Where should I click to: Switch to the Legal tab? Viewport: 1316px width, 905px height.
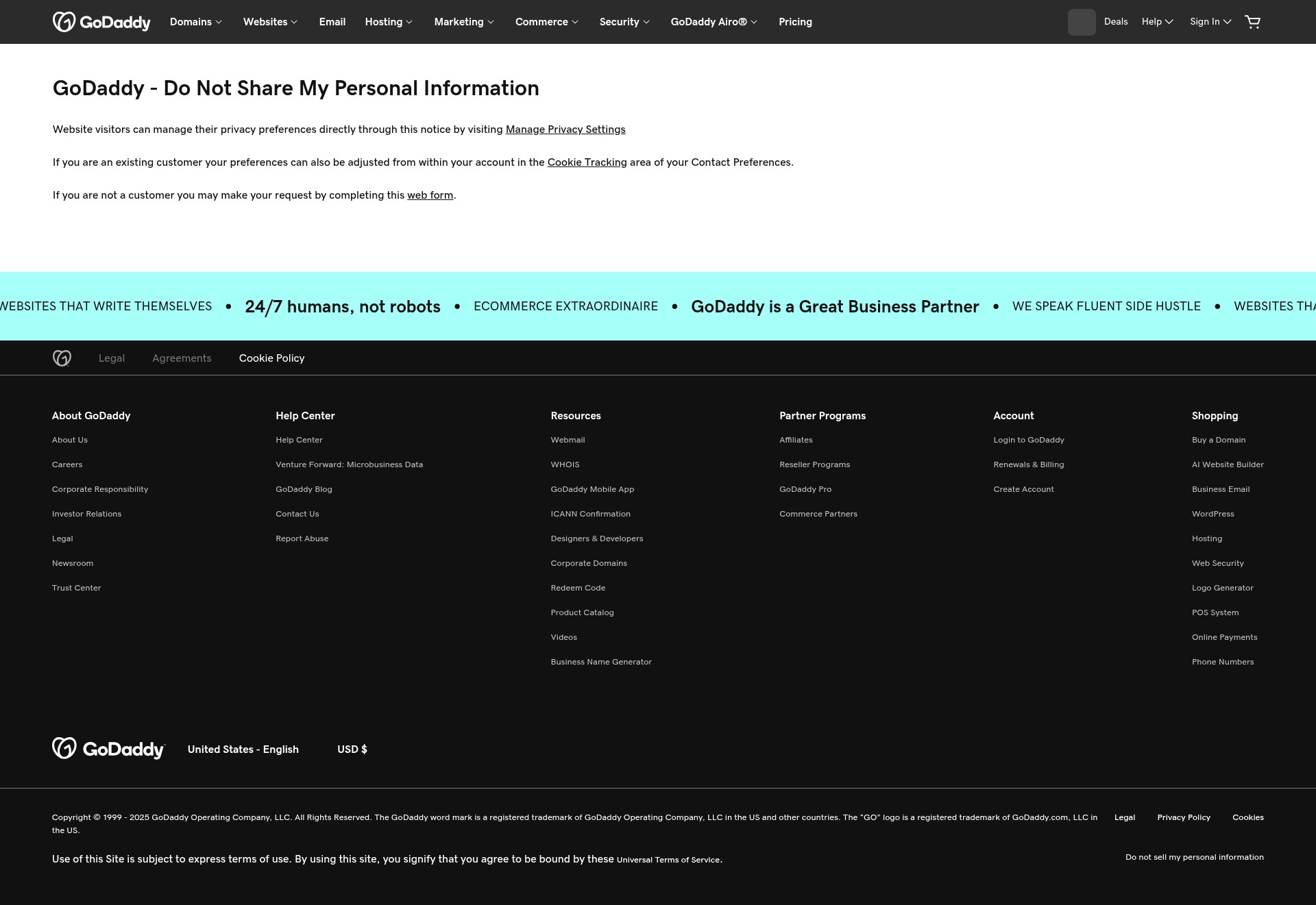click(x=112, y=358)
